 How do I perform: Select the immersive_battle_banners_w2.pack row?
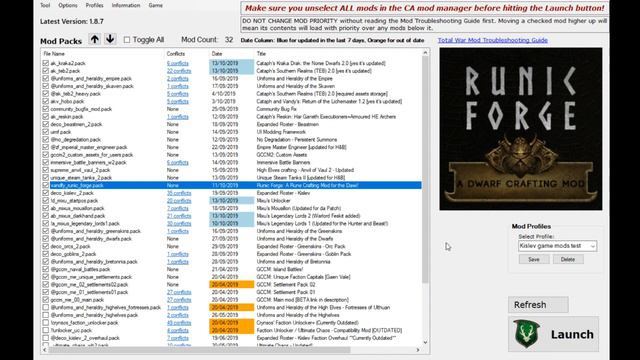(x=231, y=162)
